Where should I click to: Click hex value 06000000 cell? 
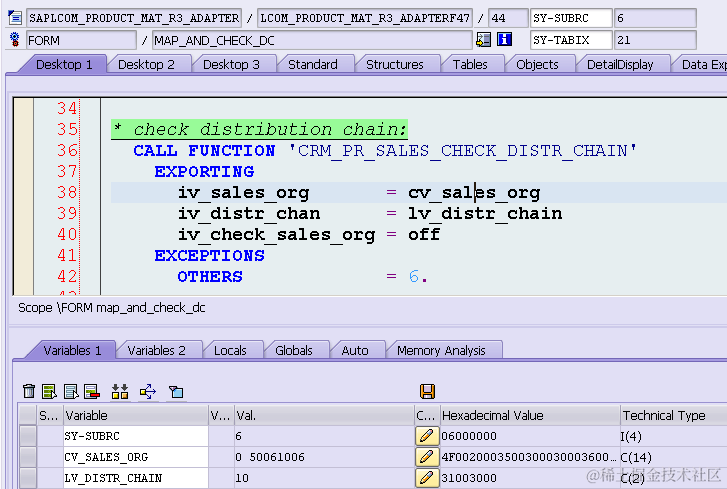[530, 436]
